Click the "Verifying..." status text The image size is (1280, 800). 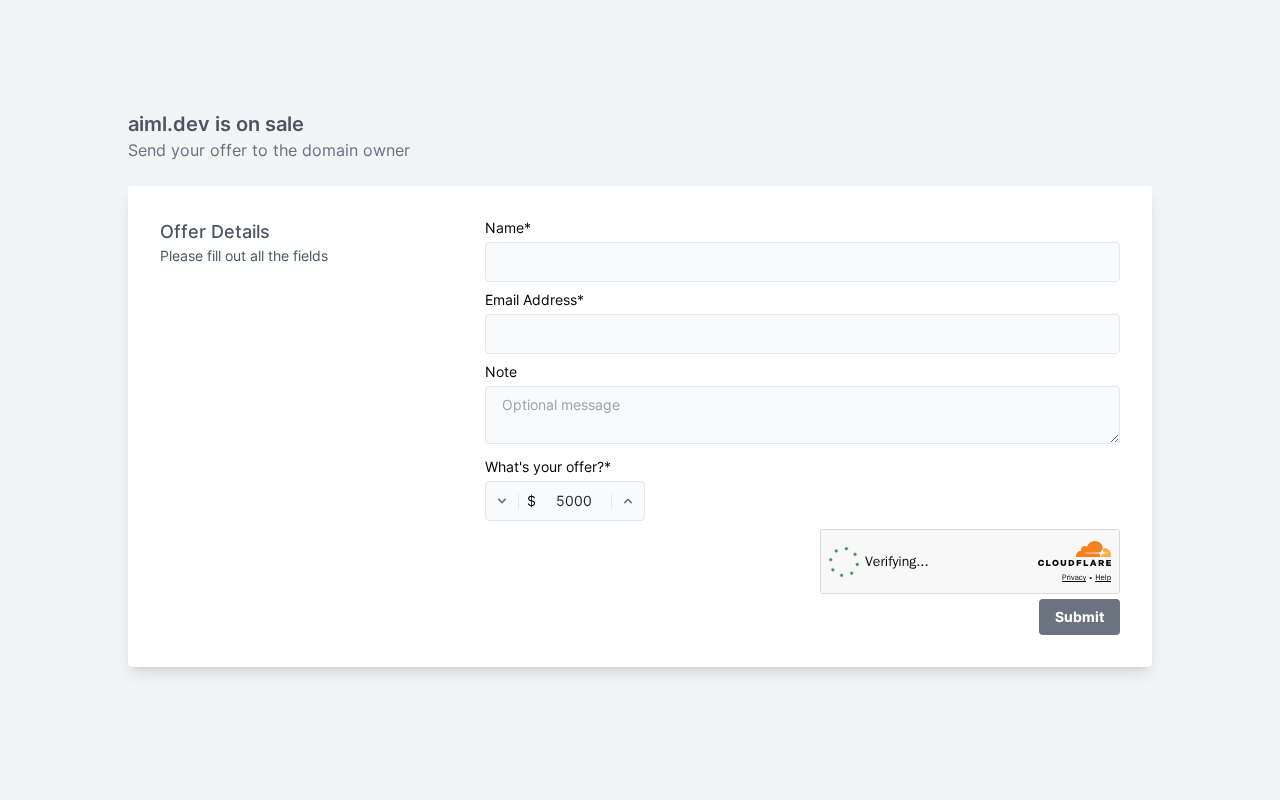[896, 562]
